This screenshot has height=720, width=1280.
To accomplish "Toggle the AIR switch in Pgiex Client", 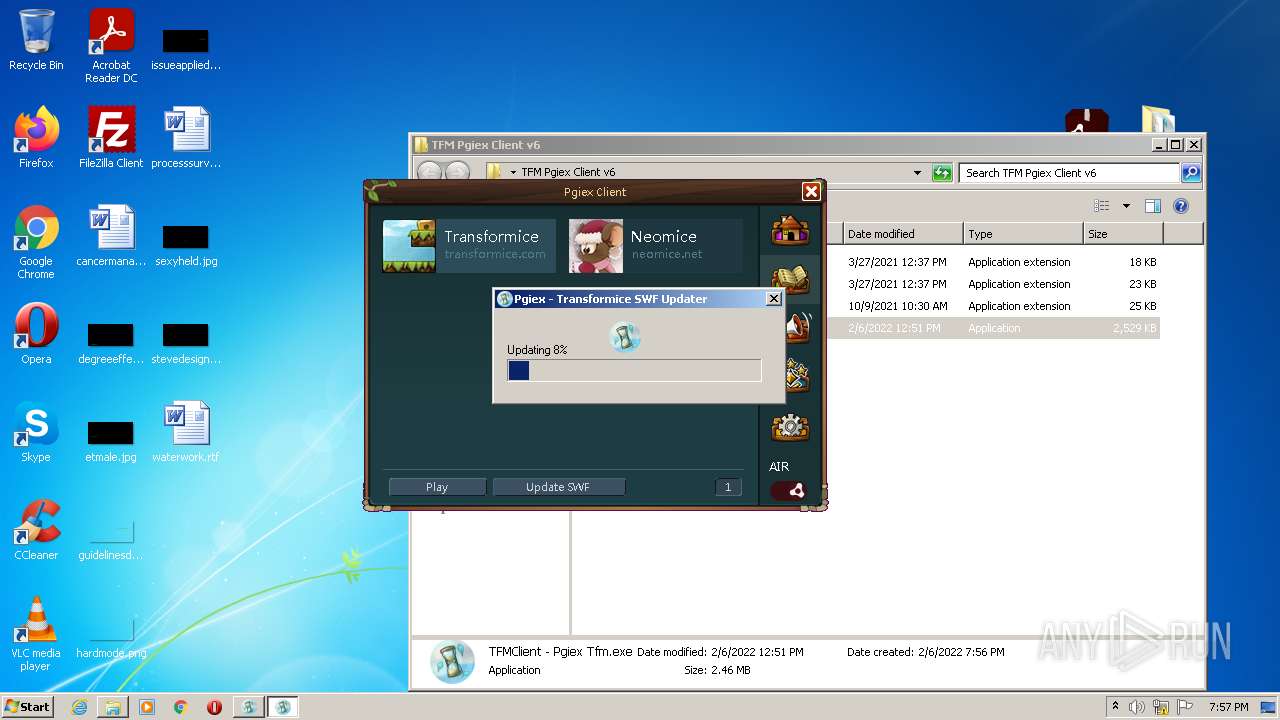I will 788,490.
